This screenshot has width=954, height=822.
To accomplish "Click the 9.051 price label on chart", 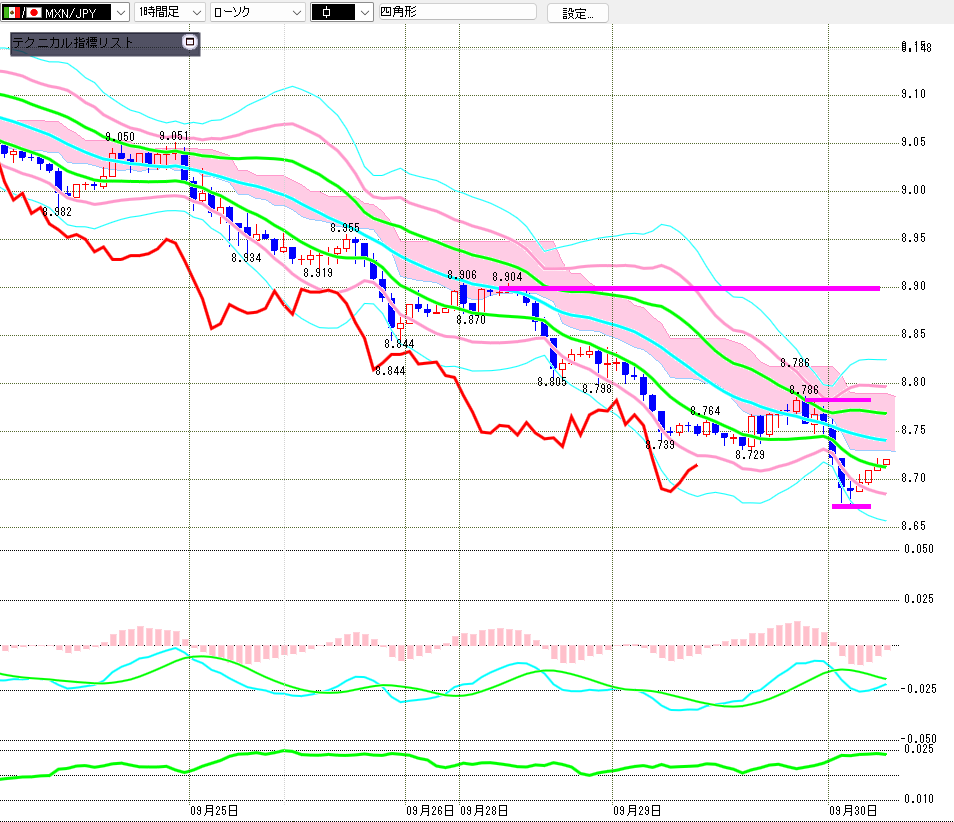I will (174, 136).
